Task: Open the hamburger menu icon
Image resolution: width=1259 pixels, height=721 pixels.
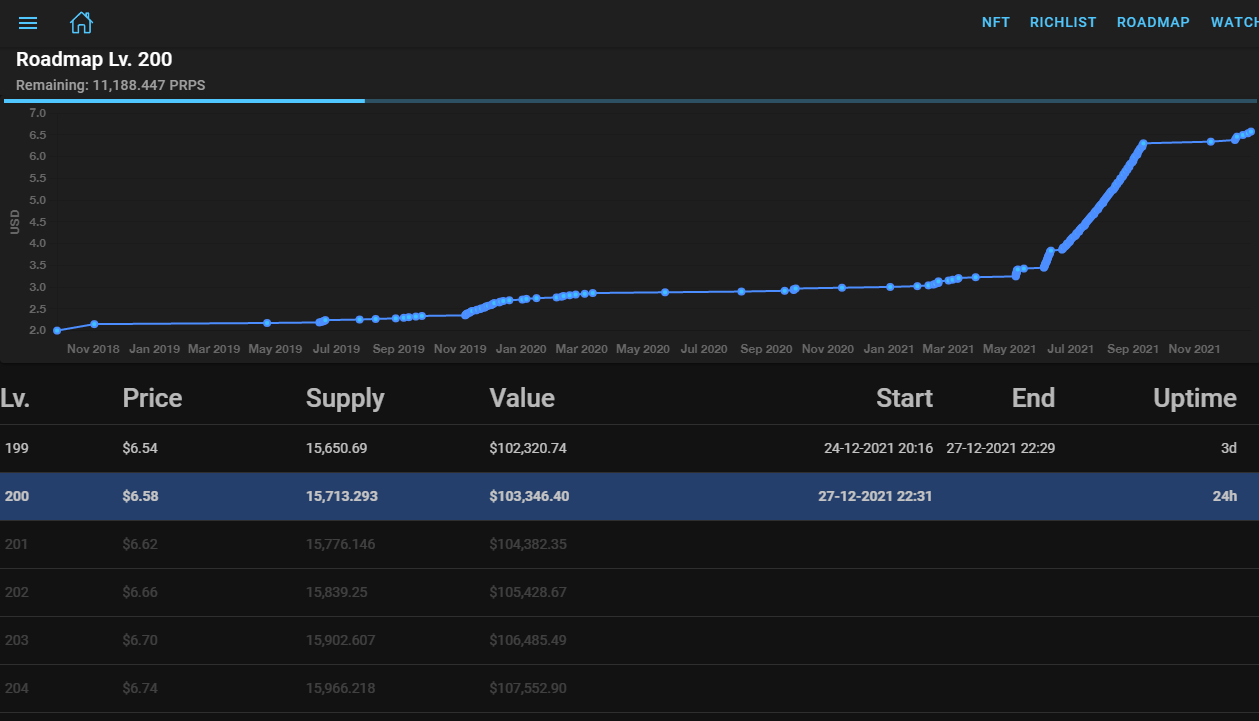Action: [28, 22]
